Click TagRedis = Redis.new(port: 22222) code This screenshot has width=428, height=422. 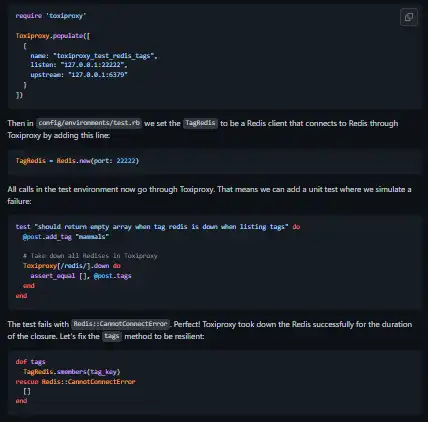[x=77, y=161]
